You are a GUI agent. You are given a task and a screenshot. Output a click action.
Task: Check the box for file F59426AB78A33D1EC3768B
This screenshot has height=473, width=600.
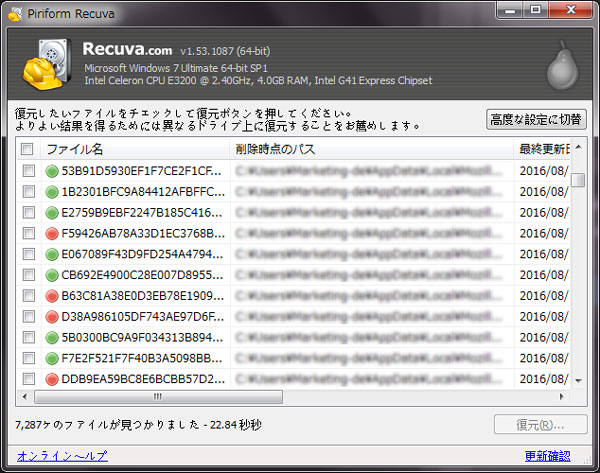point(29,233)
